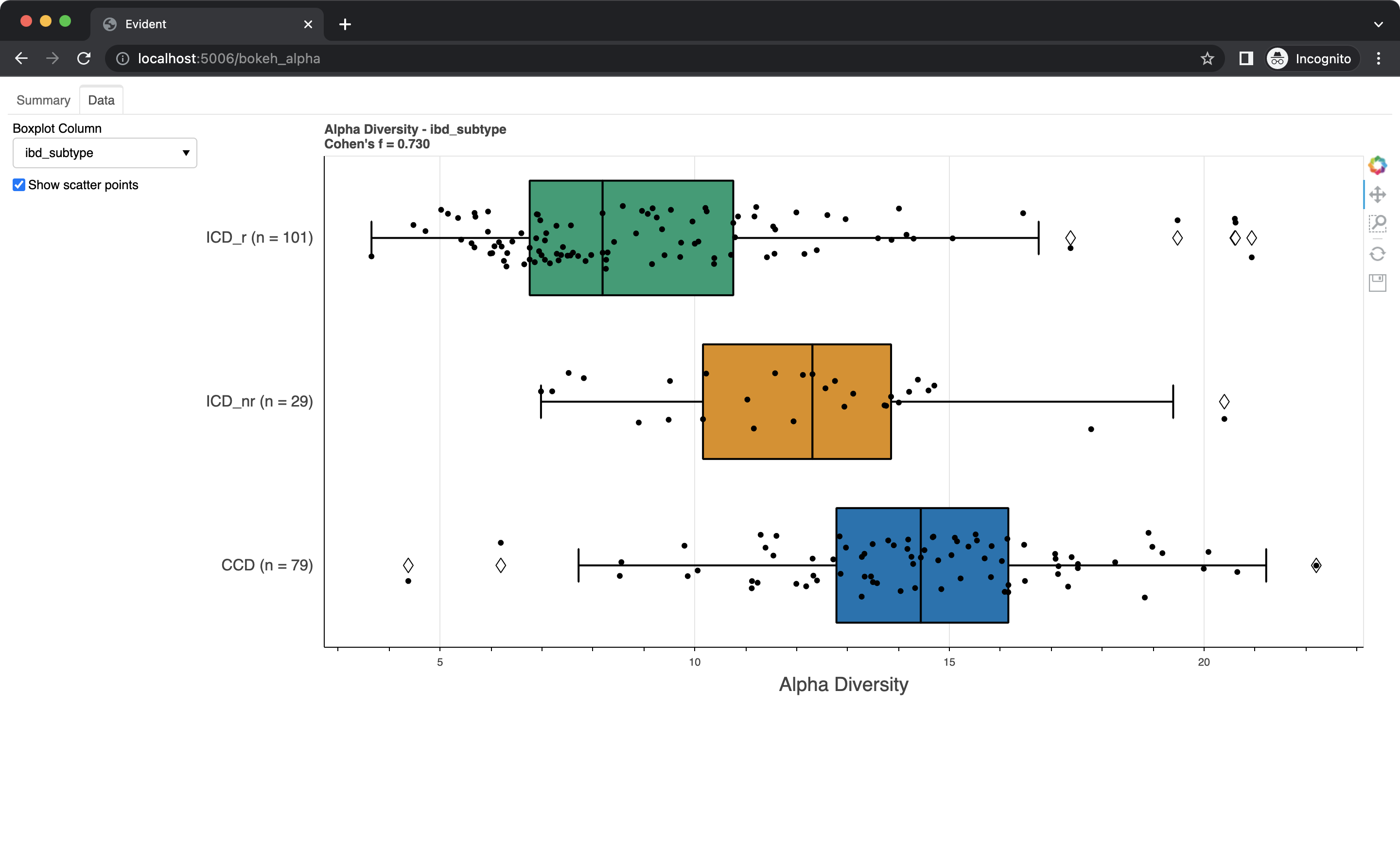Save the boxplot as an image
Image resolution: width=1400 pixels, height=851 pixels.
1378,283
